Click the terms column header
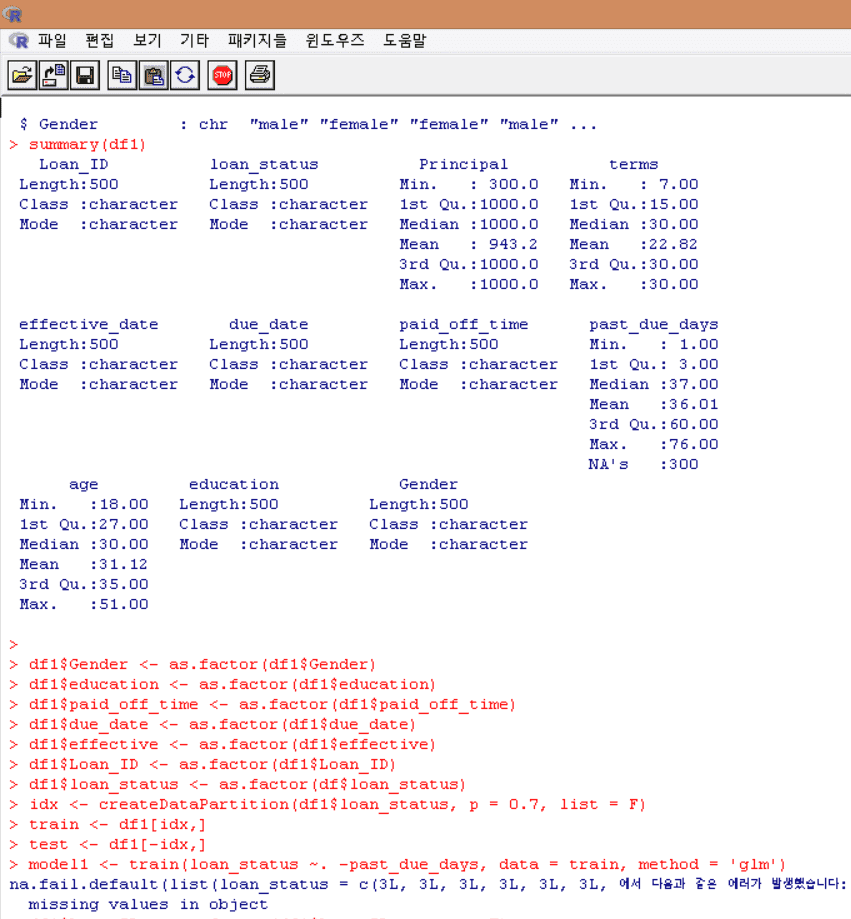Viewport: 851px width, 919px height. 634,165
